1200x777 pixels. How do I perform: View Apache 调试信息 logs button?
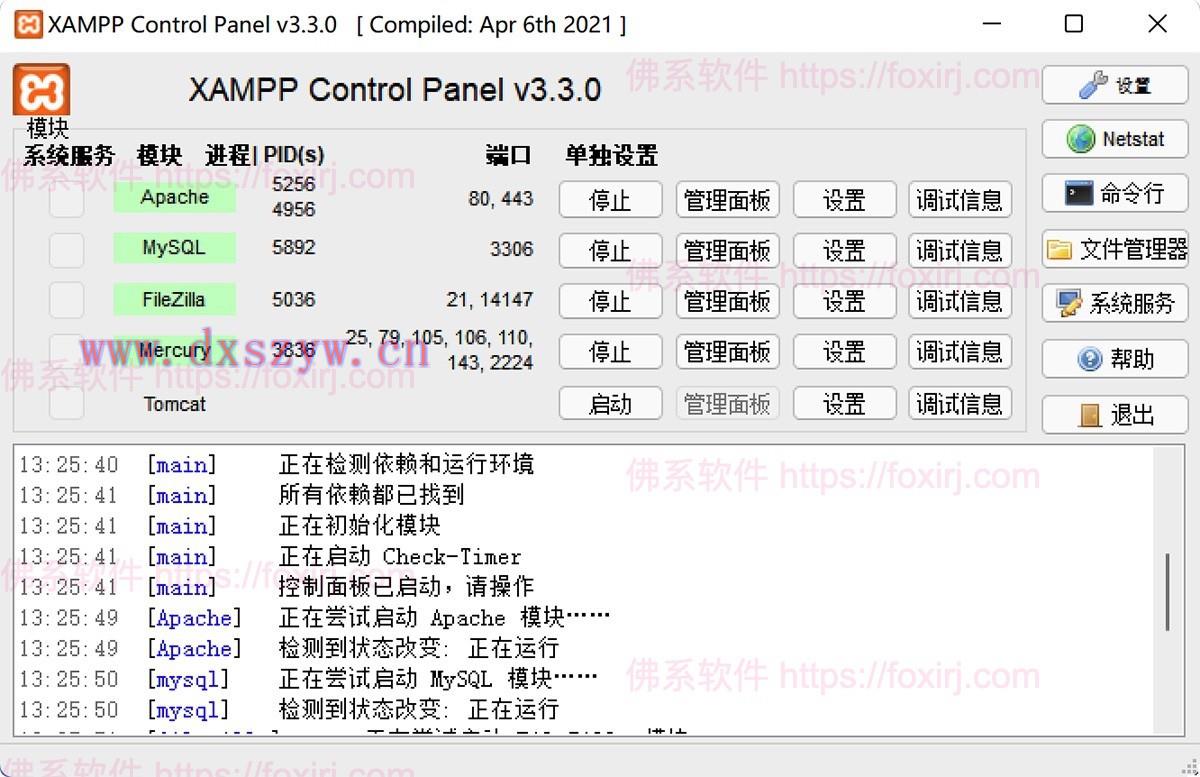[x=960, y=200]
